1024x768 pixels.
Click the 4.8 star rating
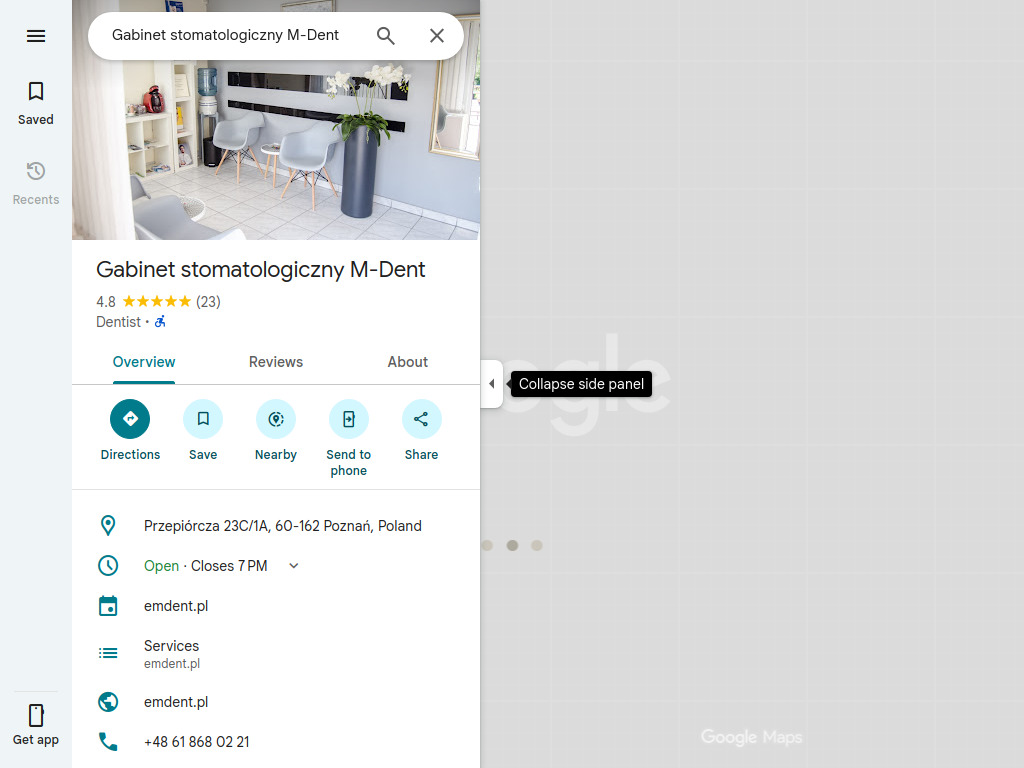pos(144,302)
